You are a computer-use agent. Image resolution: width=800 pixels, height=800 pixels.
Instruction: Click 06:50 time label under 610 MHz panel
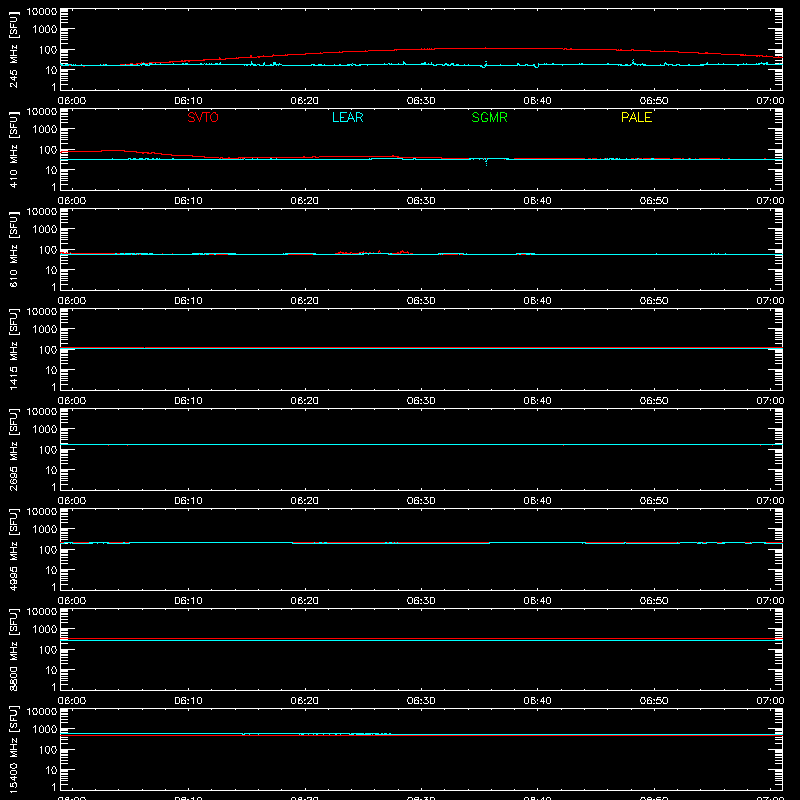[654, 301]
